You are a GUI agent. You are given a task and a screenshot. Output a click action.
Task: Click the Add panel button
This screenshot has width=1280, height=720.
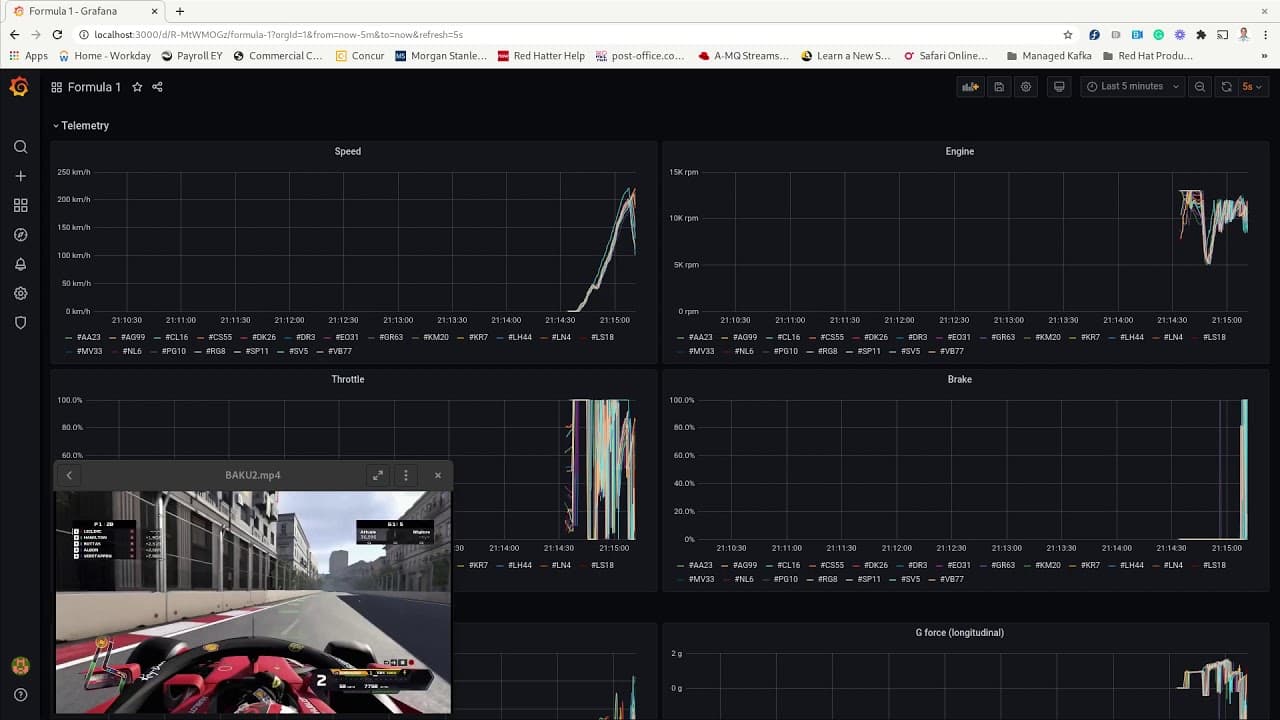(x=970, y=87)
